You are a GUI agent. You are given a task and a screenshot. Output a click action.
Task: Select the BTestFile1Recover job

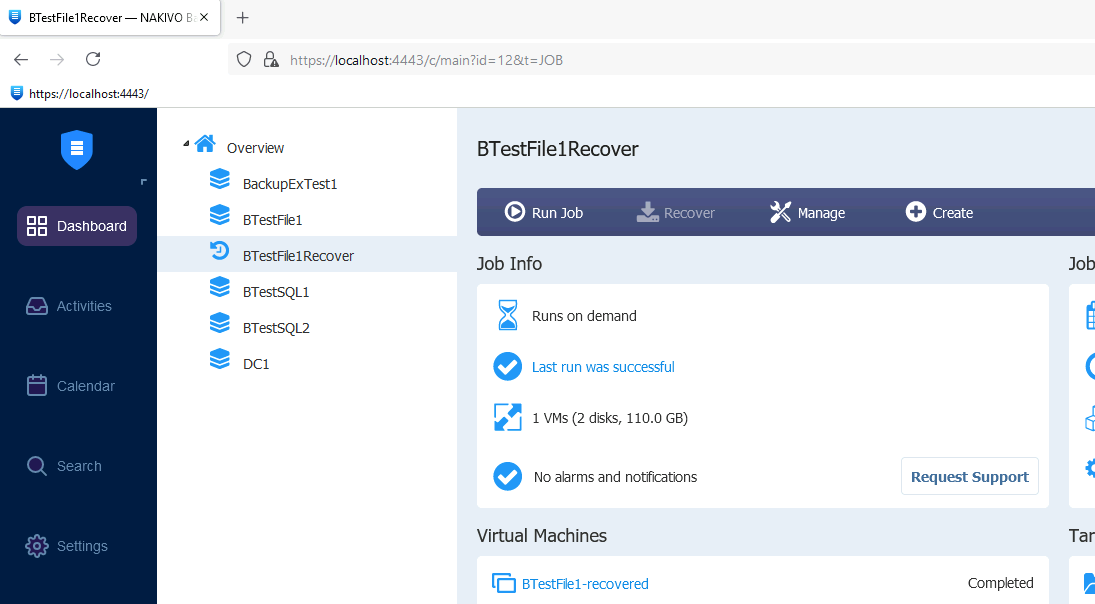click(x=298, y=256)
